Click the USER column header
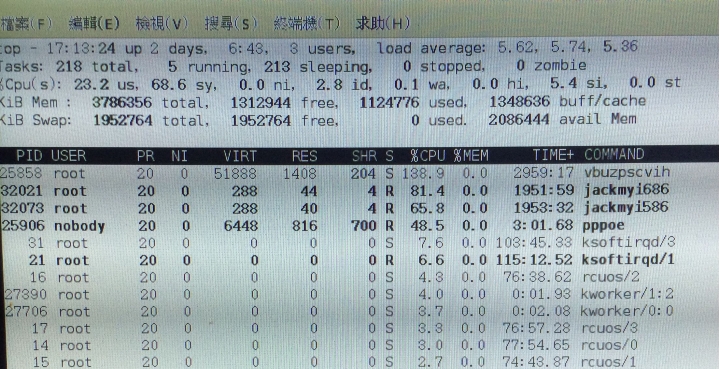The height and width of the screenshot is (369, 720). click(69, 156)
